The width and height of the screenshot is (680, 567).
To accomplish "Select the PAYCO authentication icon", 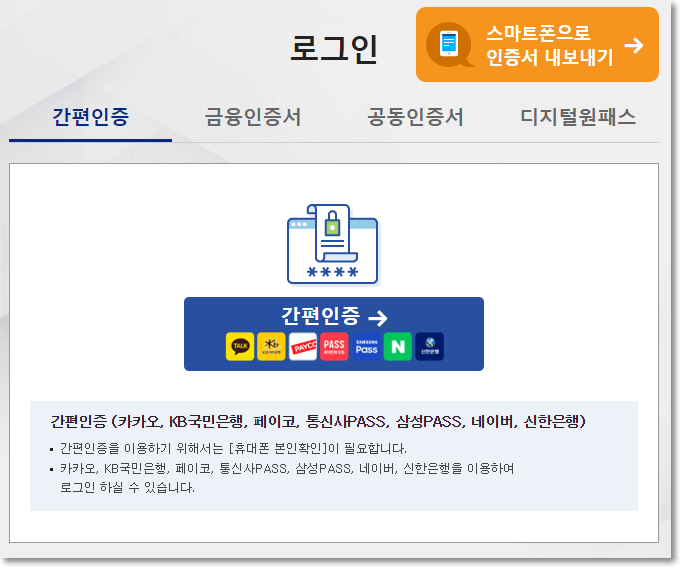I will pos(303,347).
